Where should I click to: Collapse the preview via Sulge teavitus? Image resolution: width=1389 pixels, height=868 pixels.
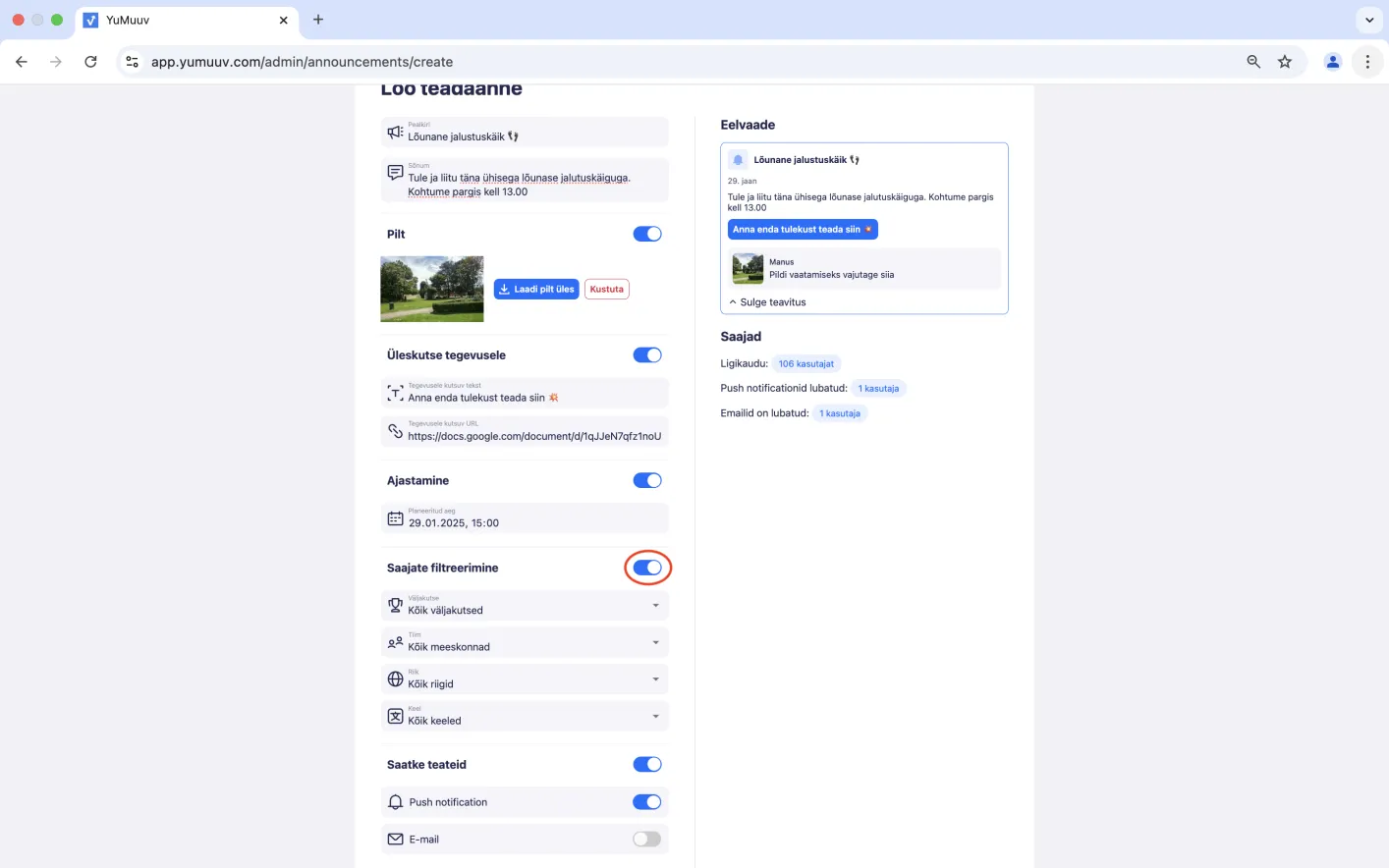point(767,302)
